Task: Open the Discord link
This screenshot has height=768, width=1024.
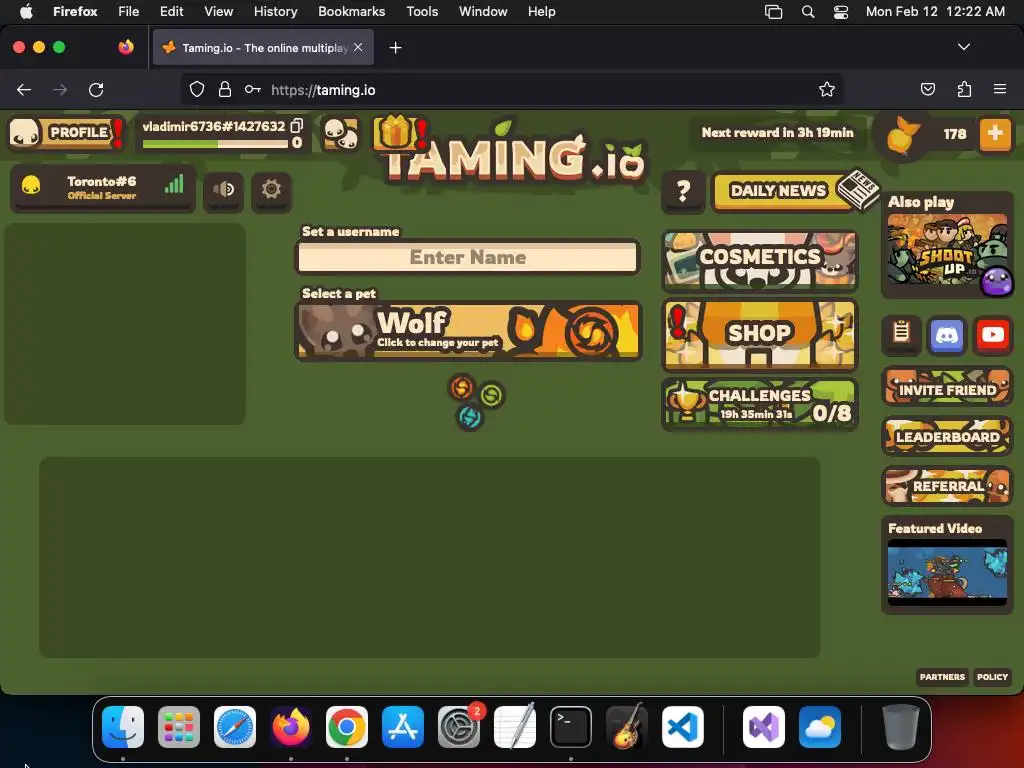Action: 947,335
